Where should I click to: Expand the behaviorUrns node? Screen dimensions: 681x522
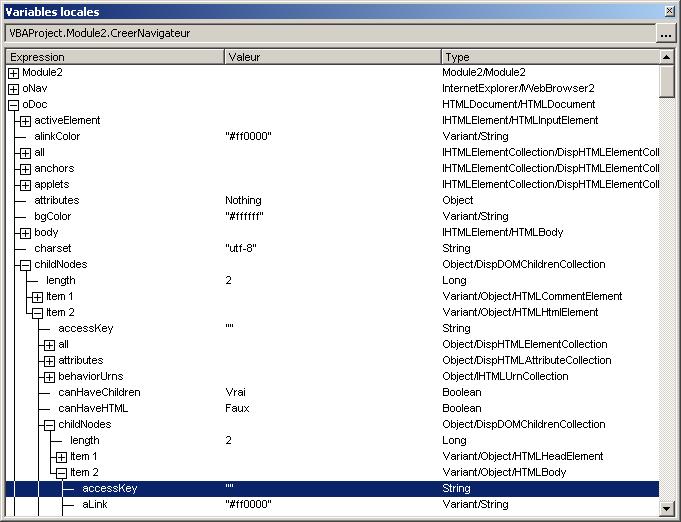49,377
